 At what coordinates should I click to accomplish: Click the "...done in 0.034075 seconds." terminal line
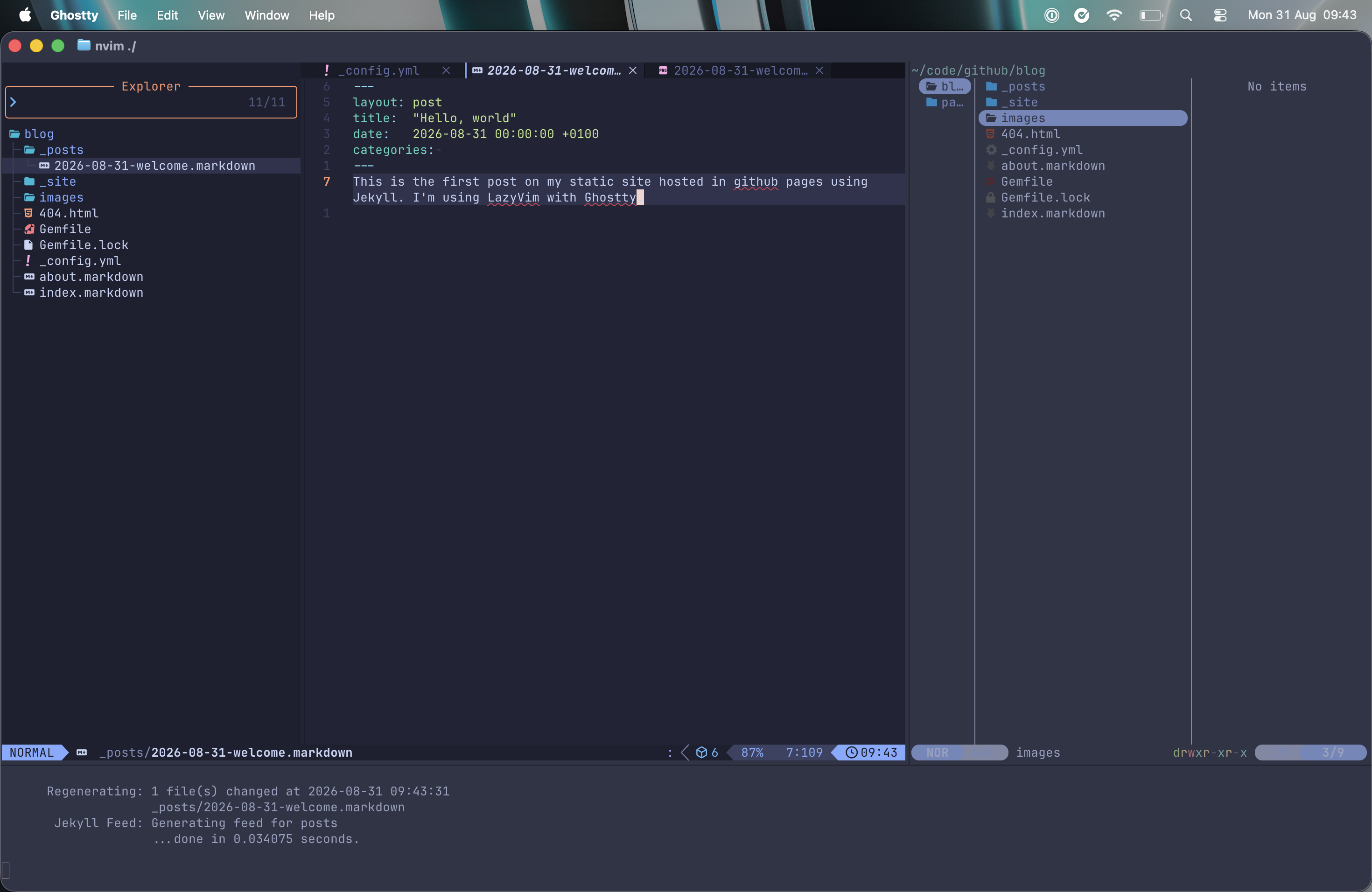point(256,839)
